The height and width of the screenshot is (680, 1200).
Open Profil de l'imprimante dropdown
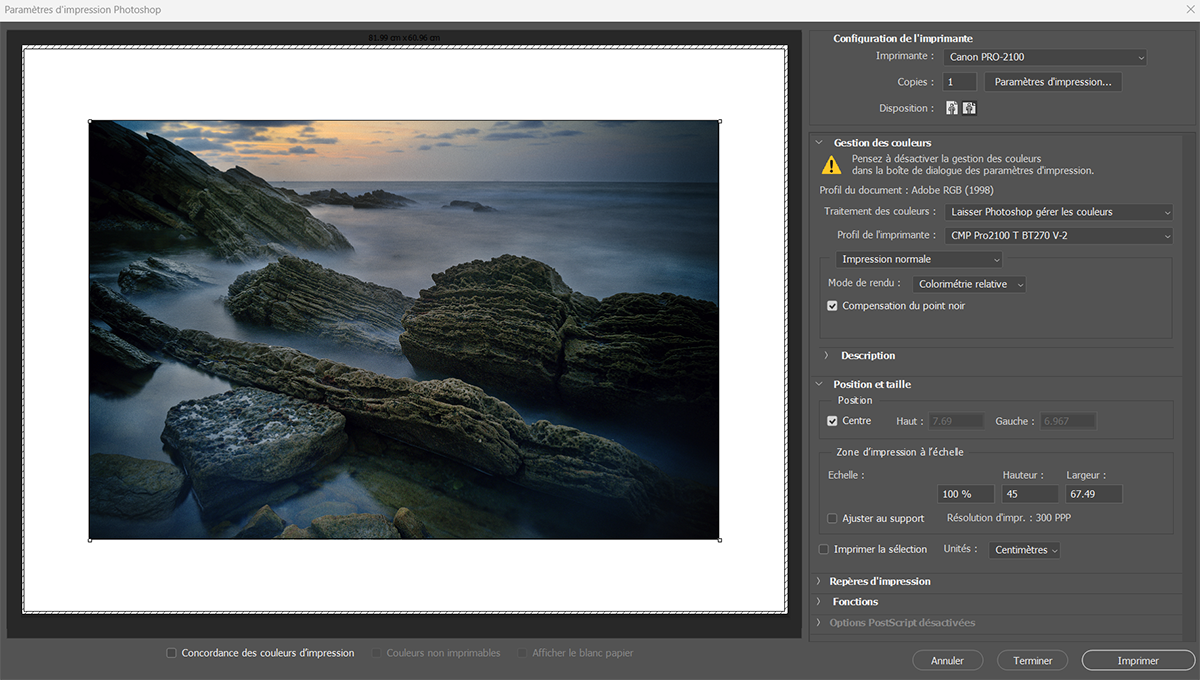[x=1058, y=236]
